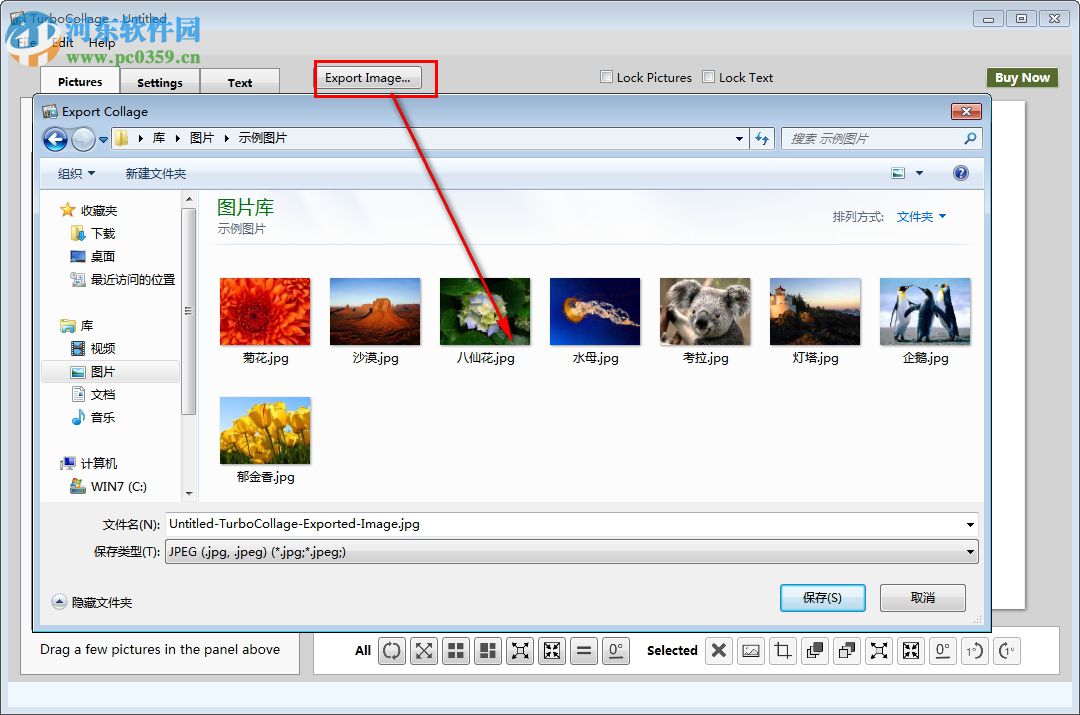Click the 0° reset rotation icon in the Selected group
This screenshot has height=715, width=1080.
943,650
